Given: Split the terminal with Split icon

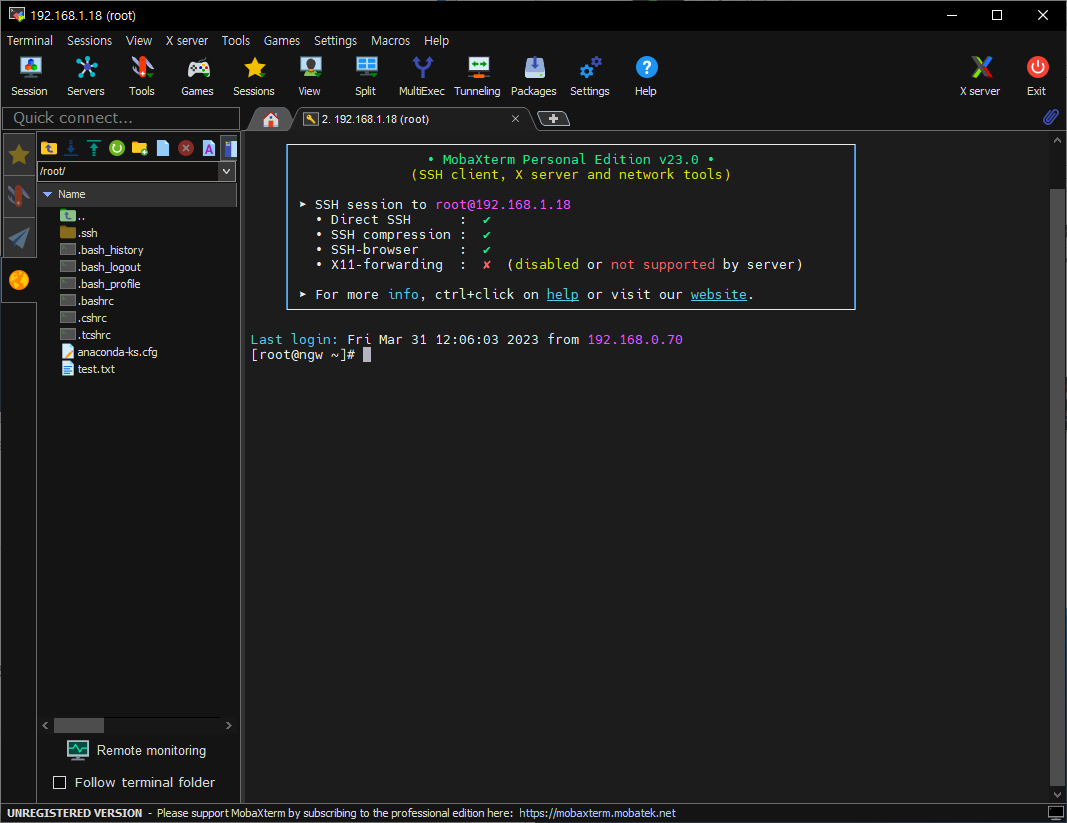Looking at the screenshot, I should click(x=365, y=76).
